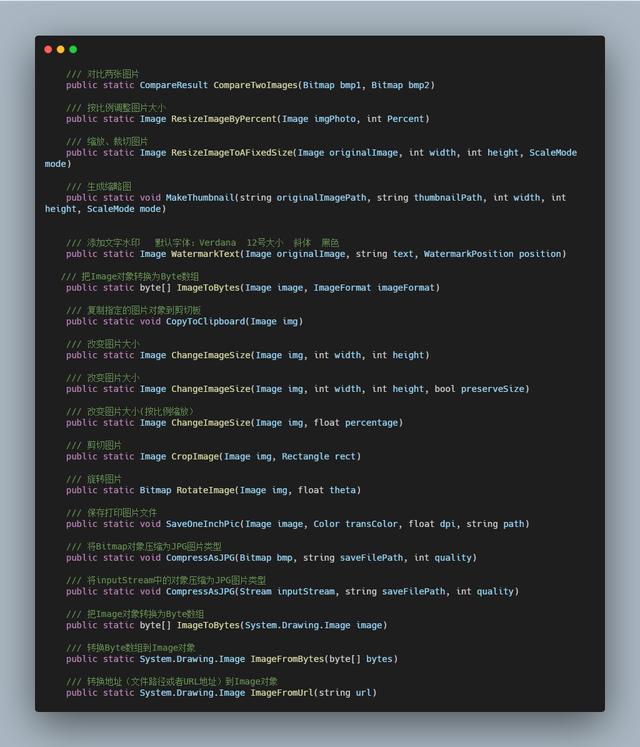Click the float dpi parameter
The height and width of the screenshot is (747, 640).
click(432, 524)
